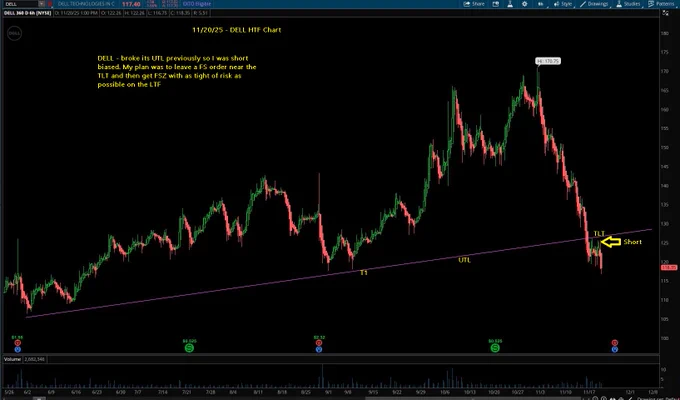Click the 2,682,346 volume value

click(34, 359)
